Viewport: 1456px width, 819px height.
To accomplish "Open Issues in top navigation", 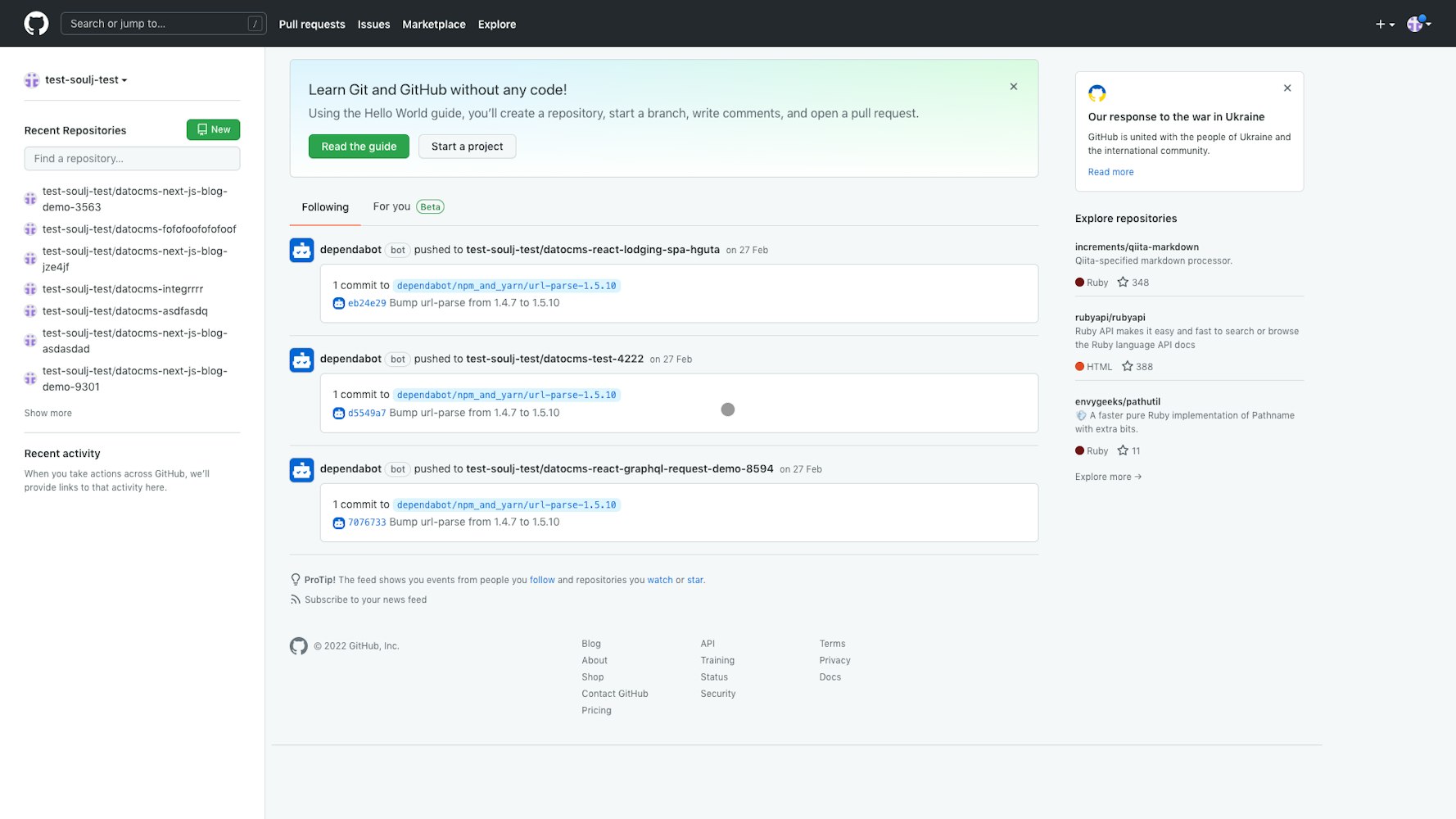I will (x=373, y=25).
